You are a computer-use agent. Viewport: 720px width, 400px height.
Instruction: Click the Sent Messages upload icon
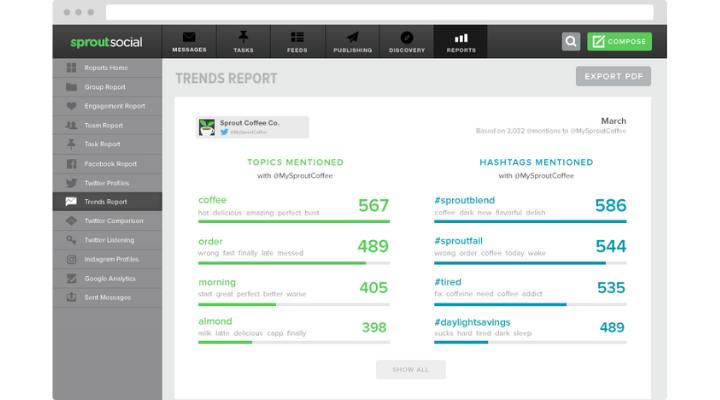pos(71,297)
